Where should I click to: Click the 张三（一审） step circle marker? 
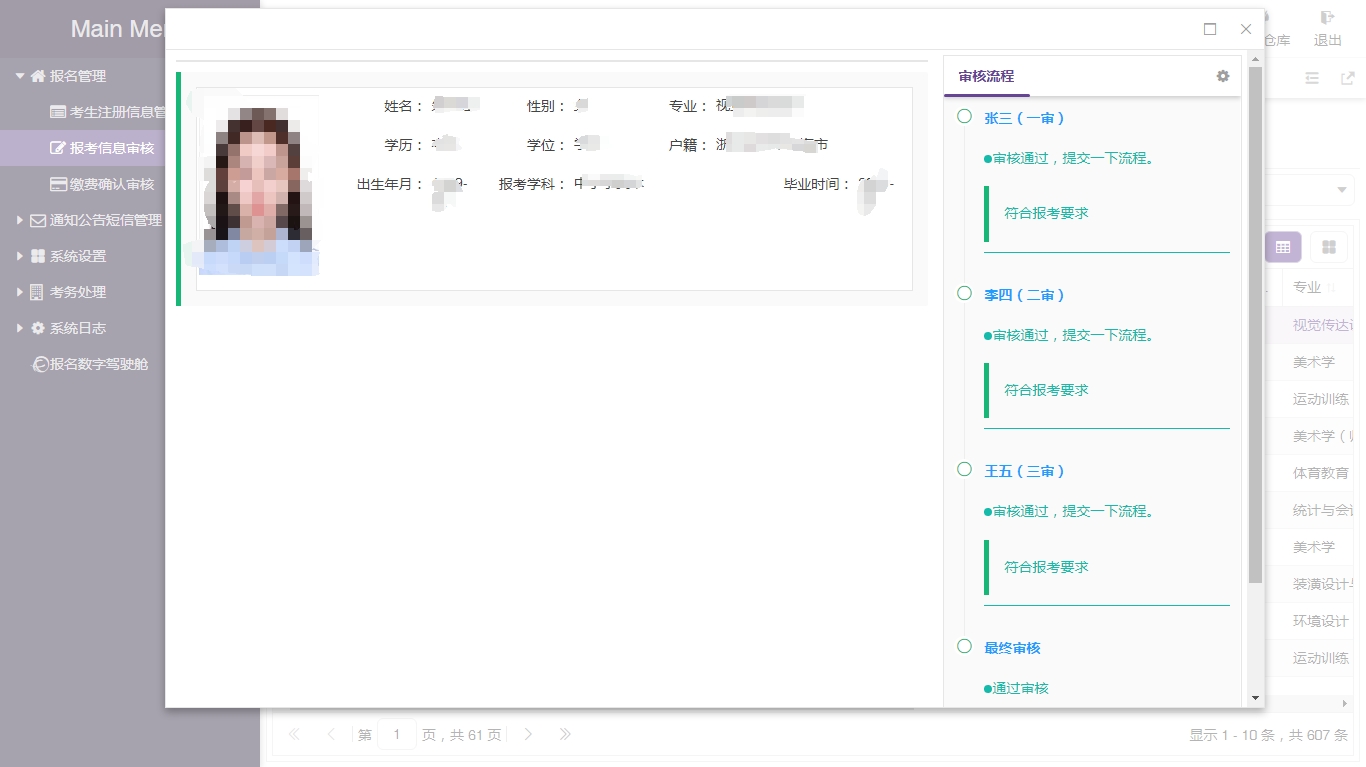[964, 117]
